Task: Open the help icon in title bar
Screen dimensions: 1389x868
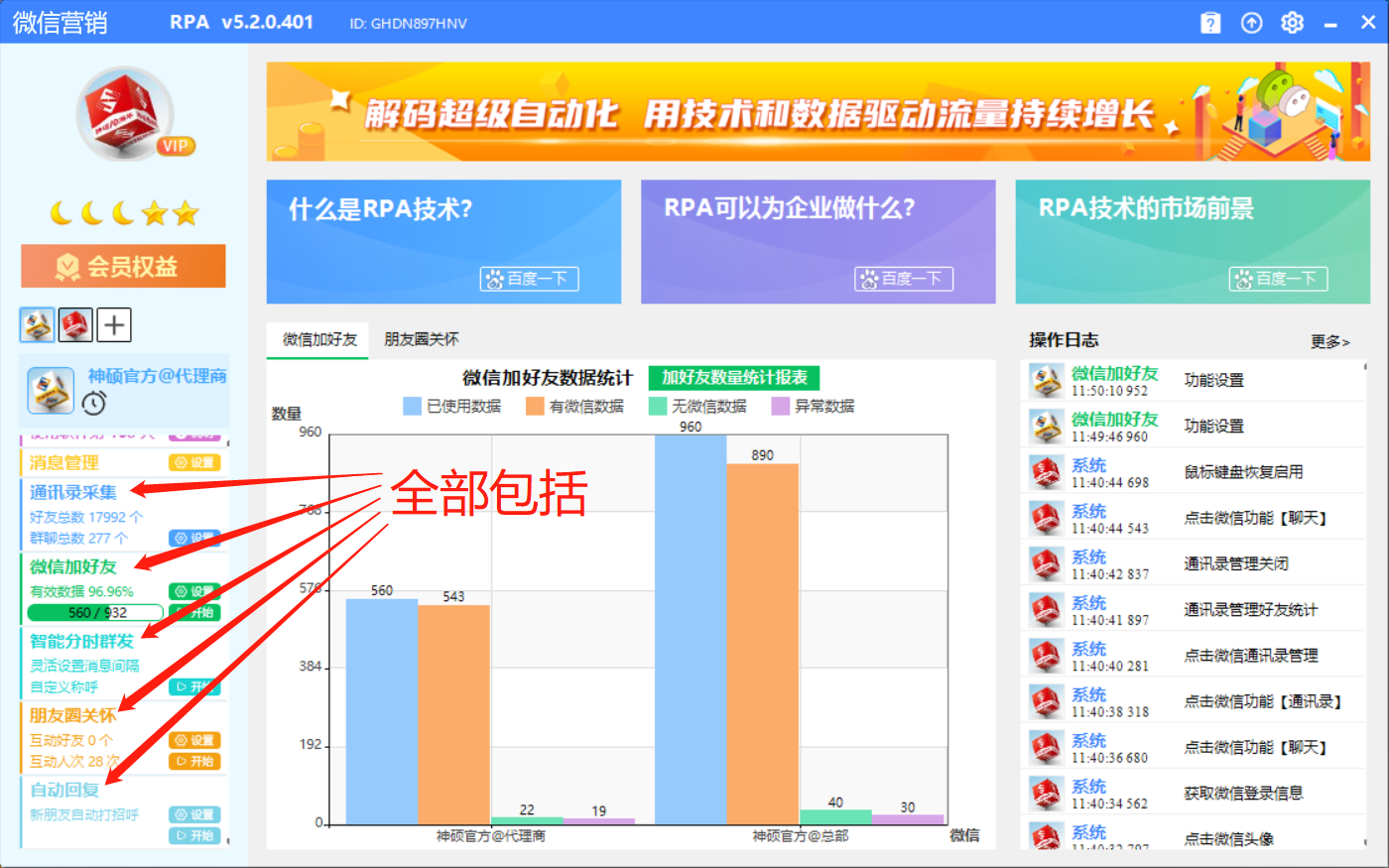Action: pos(1210,23)
